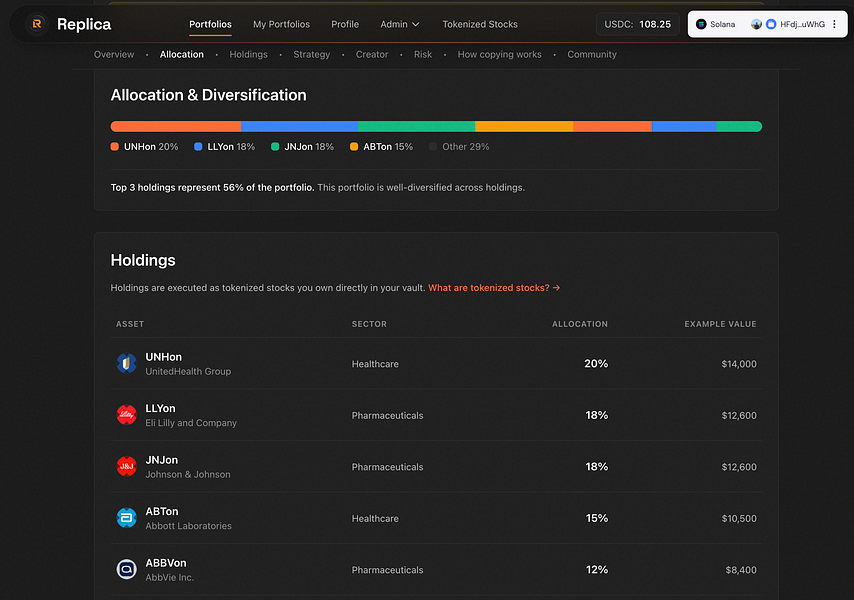Go to My Portfolios
The width and height of the screenshot is (854, 600).
point(281,24)
